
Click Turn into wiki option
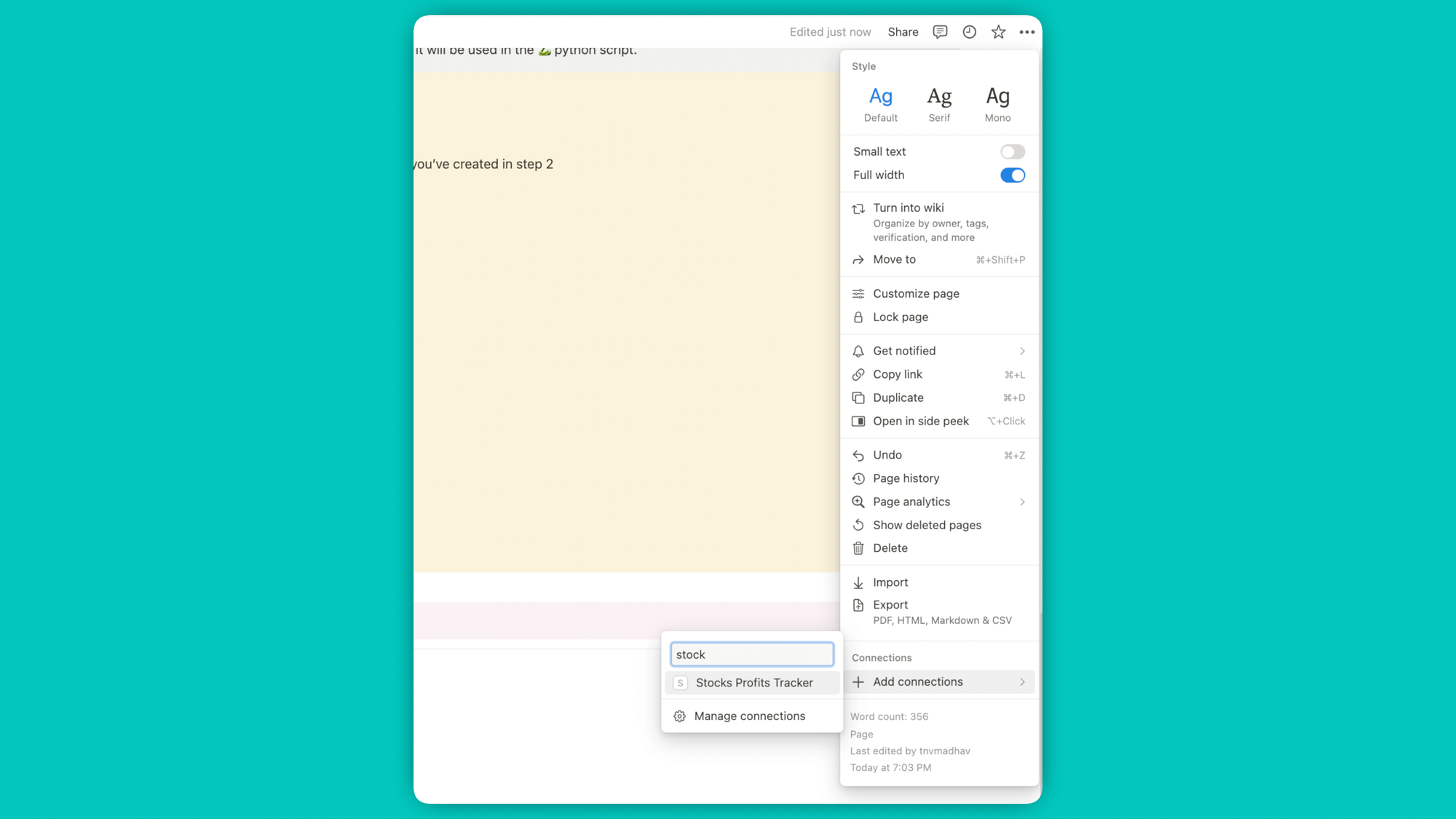click(908, 207)
